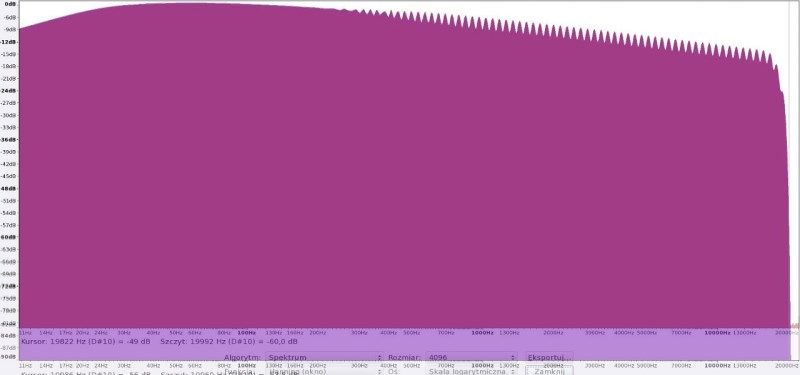Click the -60dB label on the level axis

pos(9,237)
